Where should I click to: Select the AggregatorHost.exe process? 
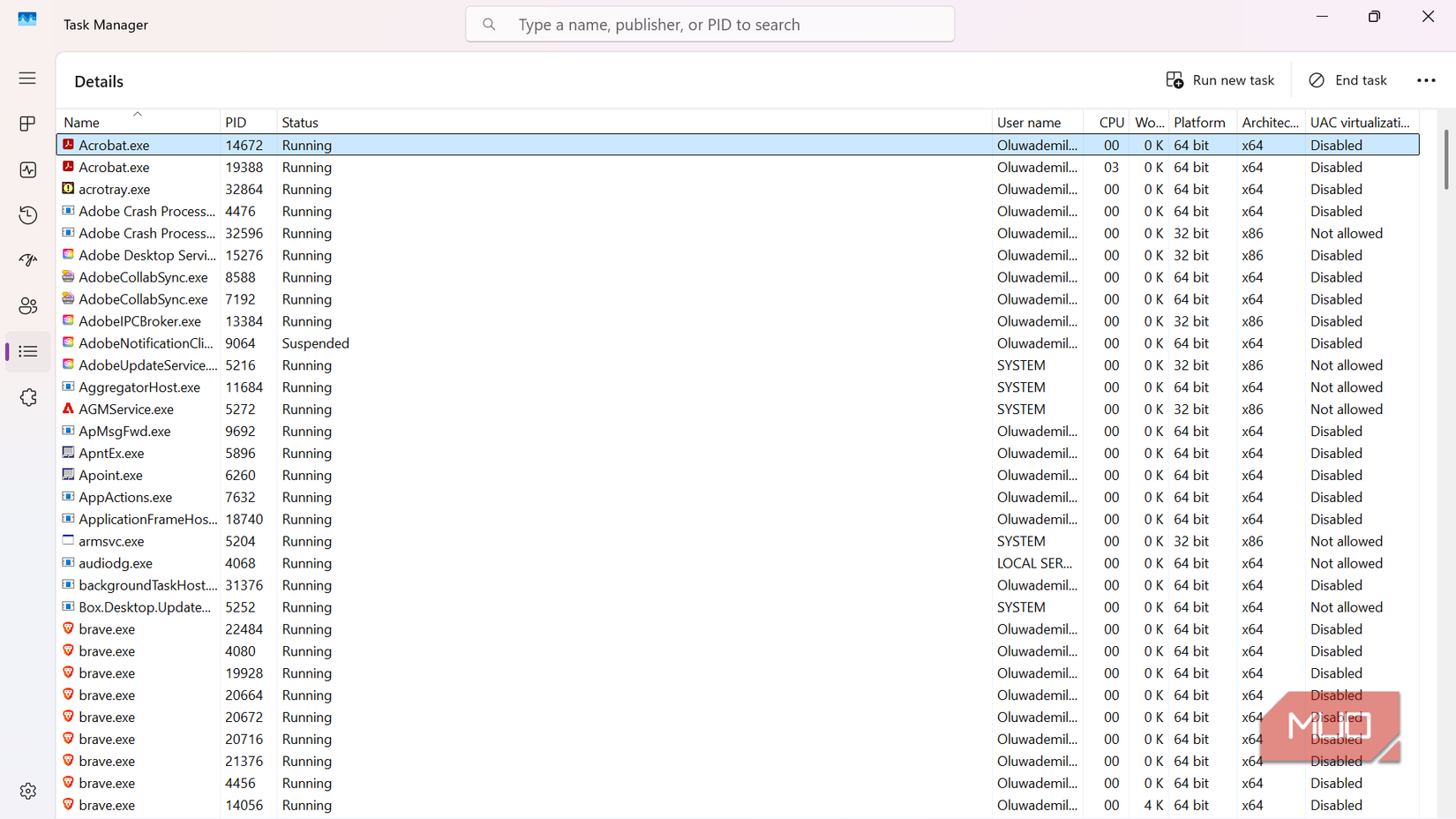(738, 387)
